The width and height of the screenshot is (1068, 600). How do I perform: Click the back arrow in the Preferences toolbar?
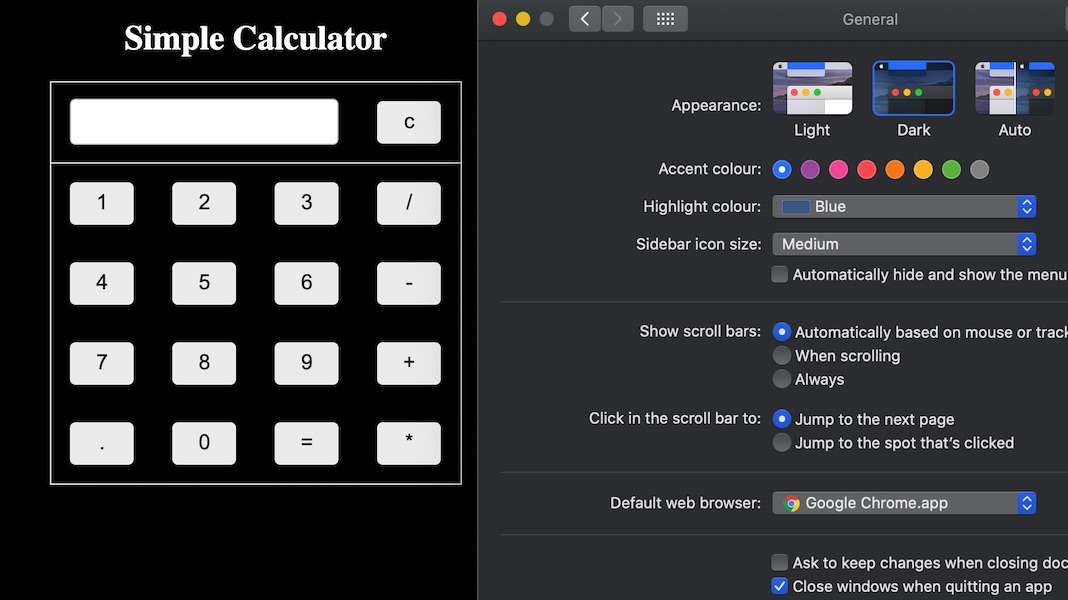[x=585, y=19]
